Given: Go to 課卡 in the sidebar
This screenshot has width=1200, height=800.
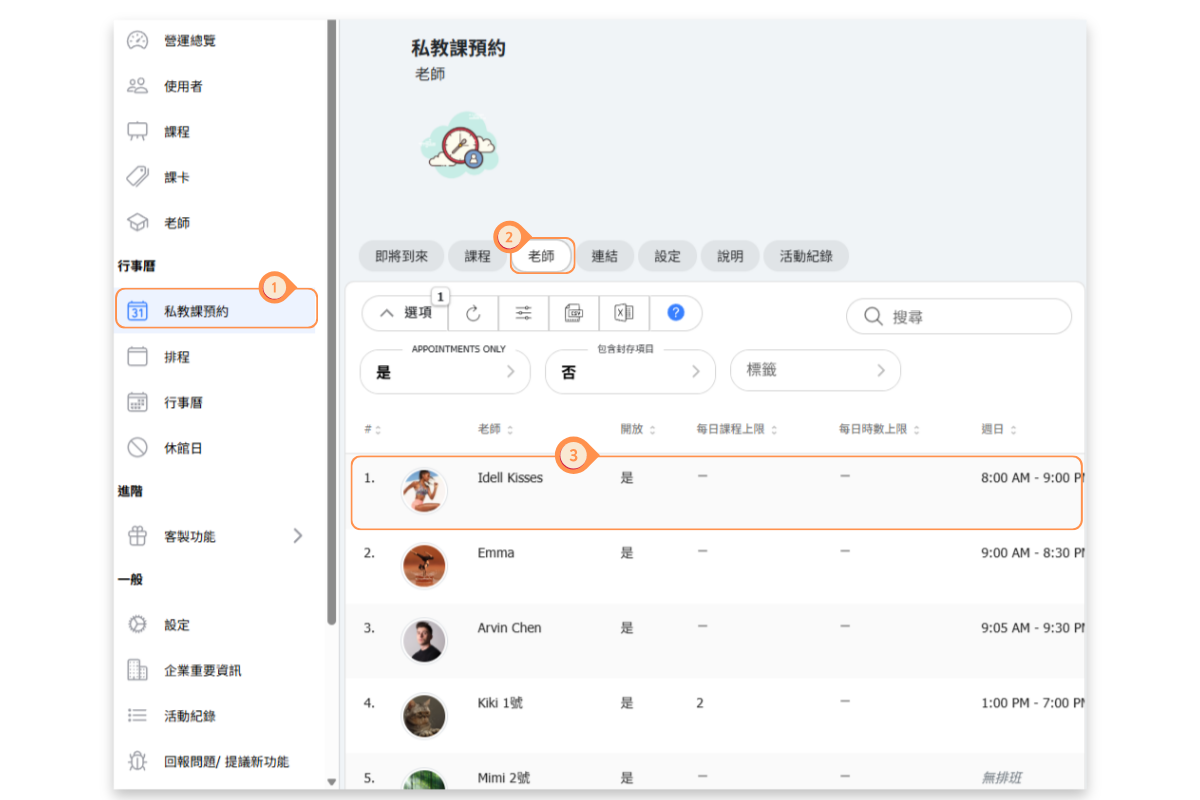Looking at the screenshot, I should click(x=176, y=177).
